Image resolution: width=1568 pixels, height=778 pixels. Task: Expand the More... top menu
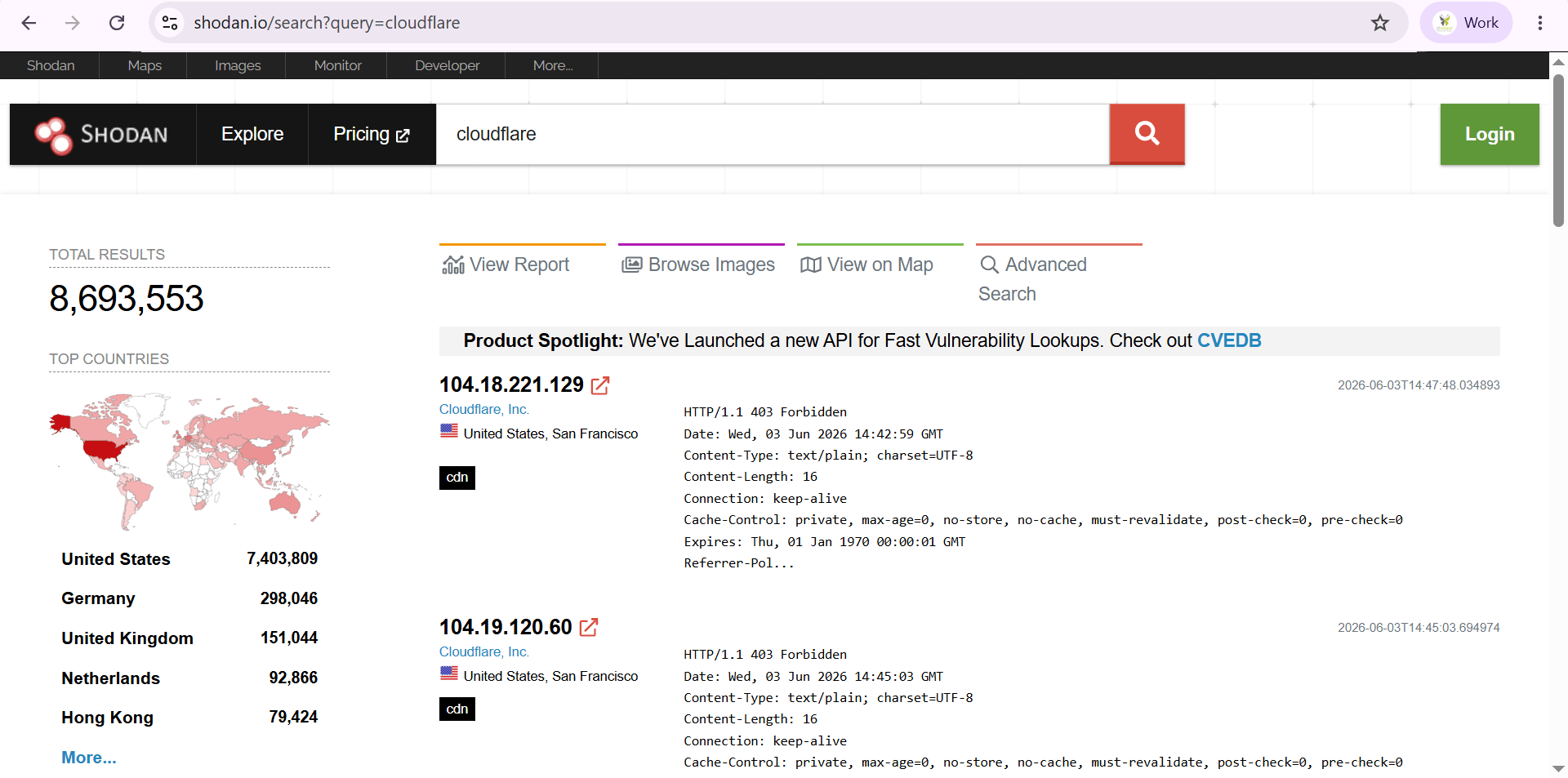click(553, 65)
